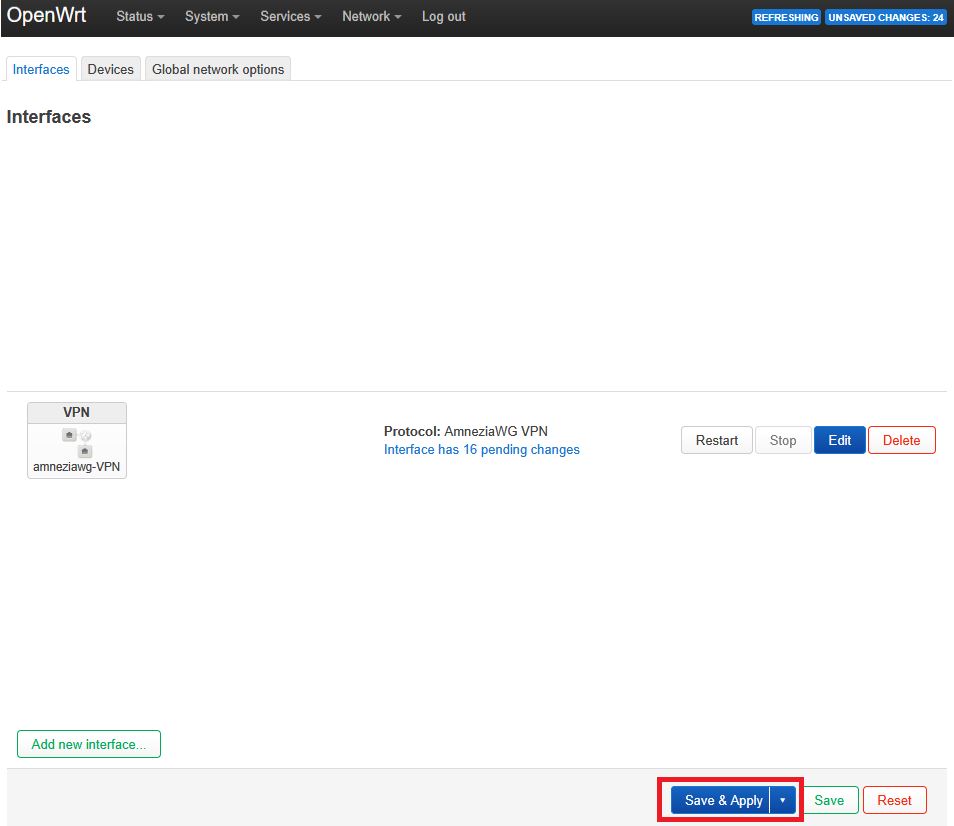Expand the System dropdown menu
The height and width of the screenshot is (826, 954).
pyautogui.click(x=212, y=17)
